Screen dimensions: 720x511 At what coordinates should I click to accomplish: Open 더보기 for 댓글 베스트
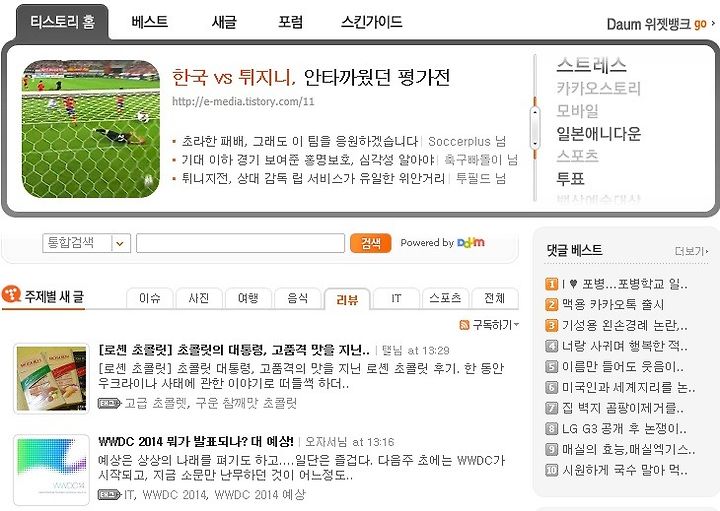pos(692,251)
